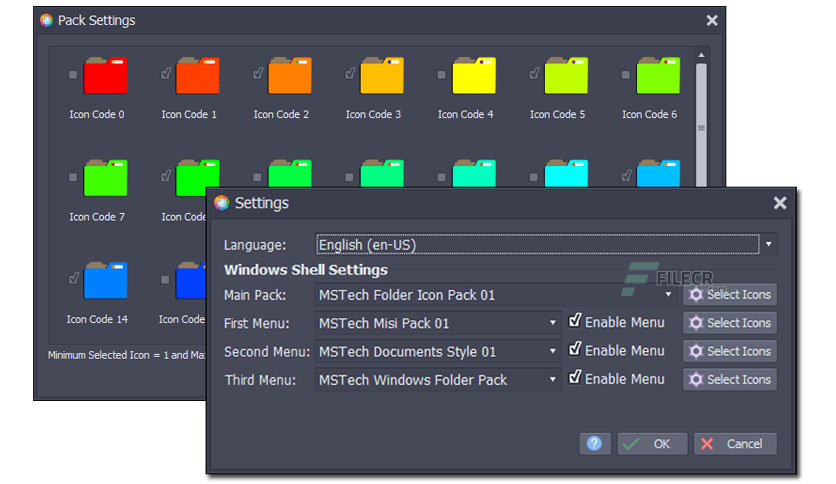Open the First Menu pack dropdown

click(553, 323)
